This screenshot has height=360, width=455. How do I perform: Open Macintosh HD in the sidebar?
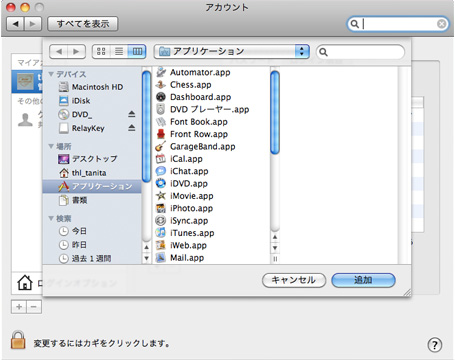pos(91,87)
